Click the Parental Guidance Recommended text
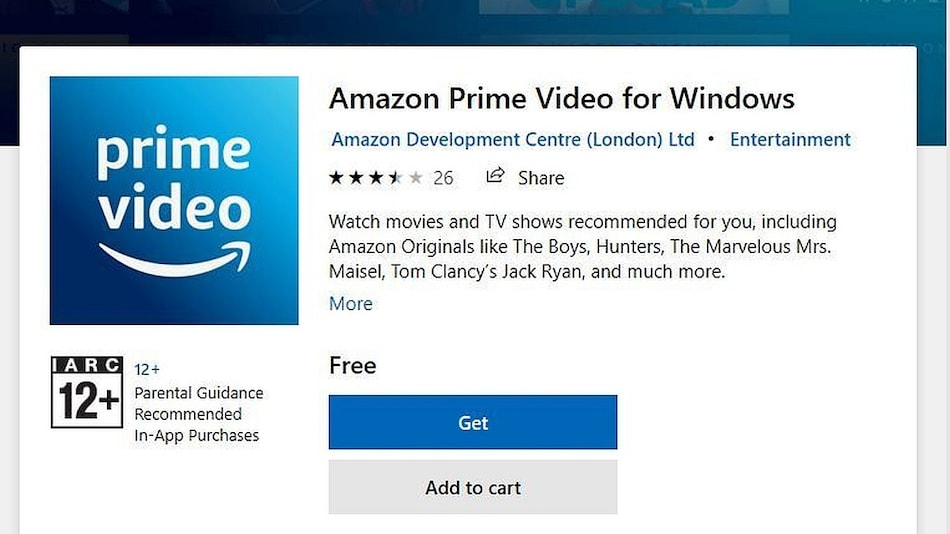Image resolution: width=950 pixels, height=534 pixels. [199, 404]
